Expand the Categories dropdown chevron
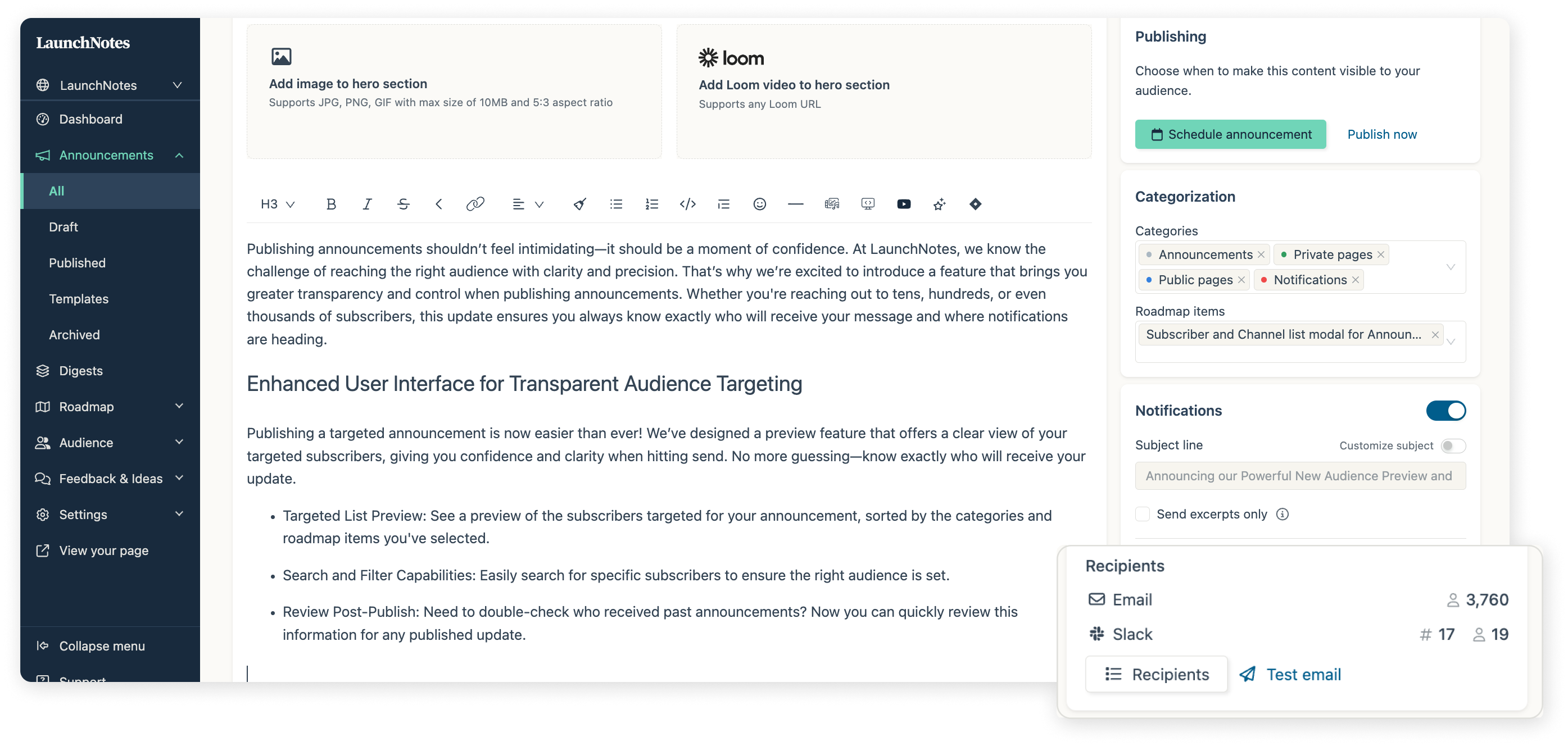The image size is (1568, 746). point(1451,267)
